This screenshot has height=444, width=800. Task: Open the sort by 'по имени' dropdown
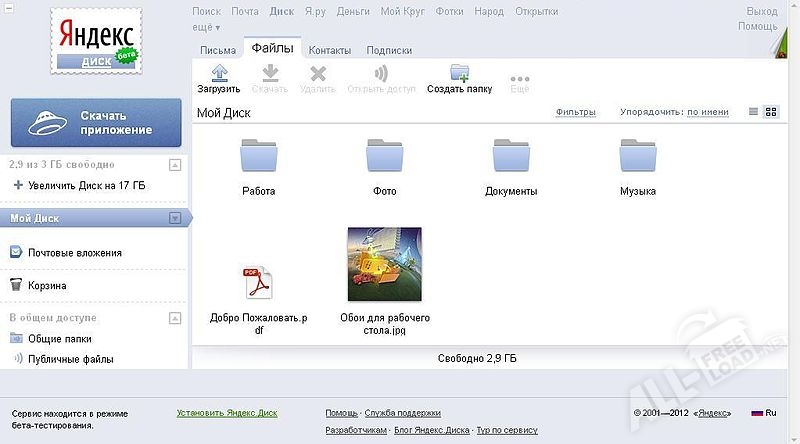coord(707,113)
